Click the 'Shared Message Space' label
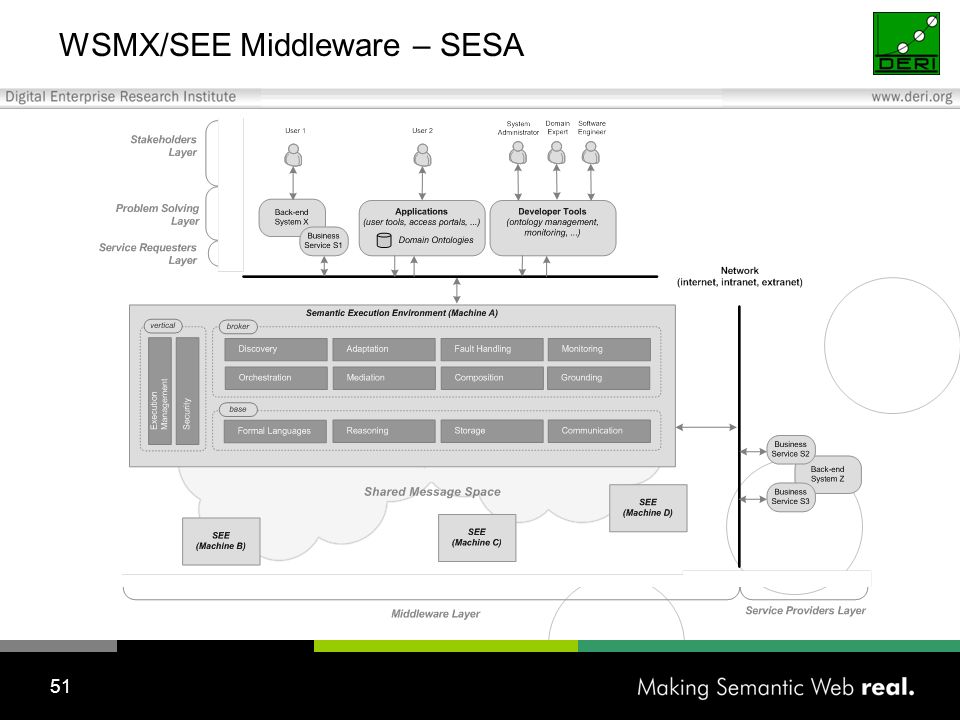The image size is (960, 720). click(432, 492)
